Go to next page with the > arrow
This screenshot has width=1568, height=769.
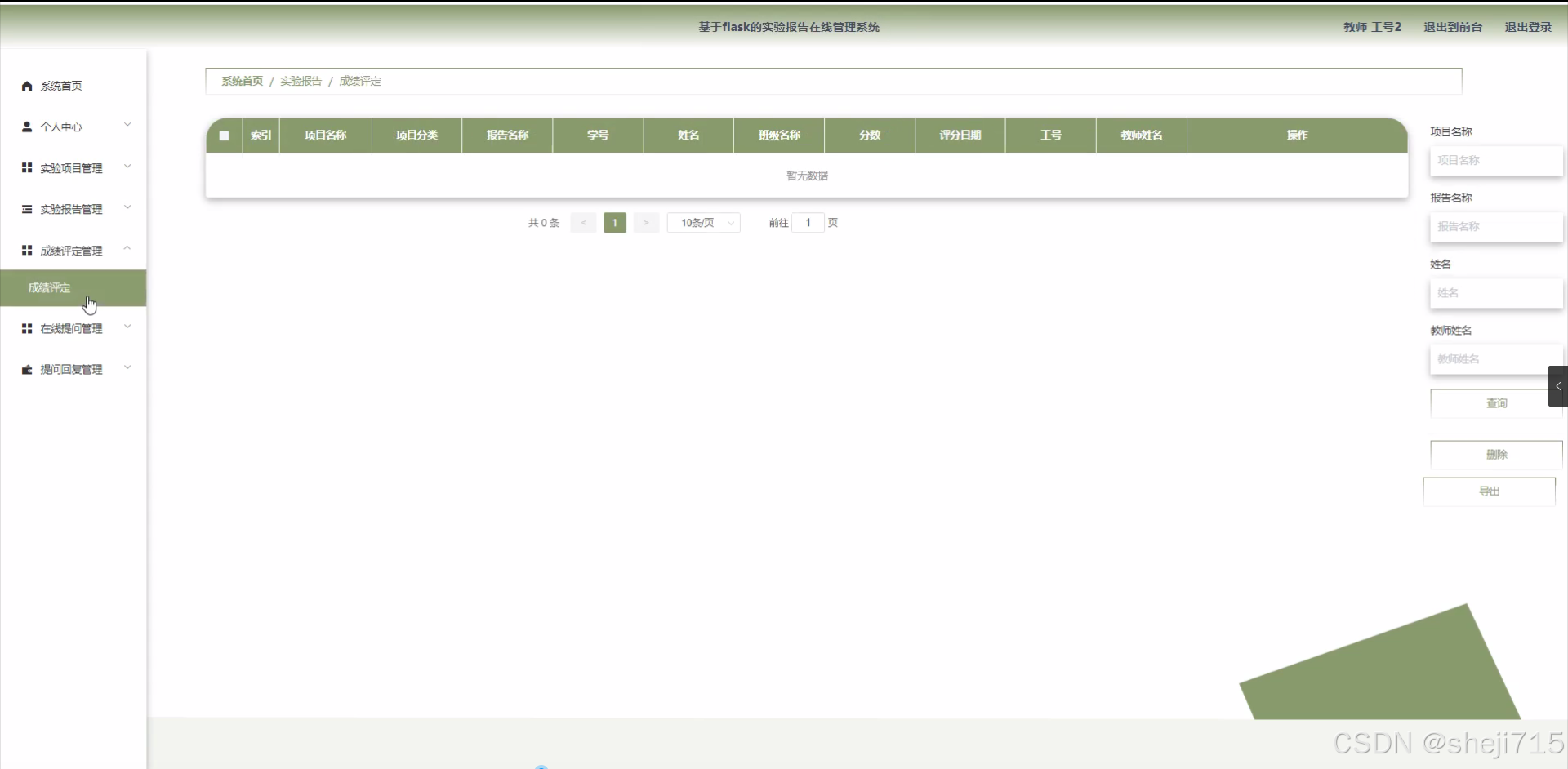click(x=646, y=223)
